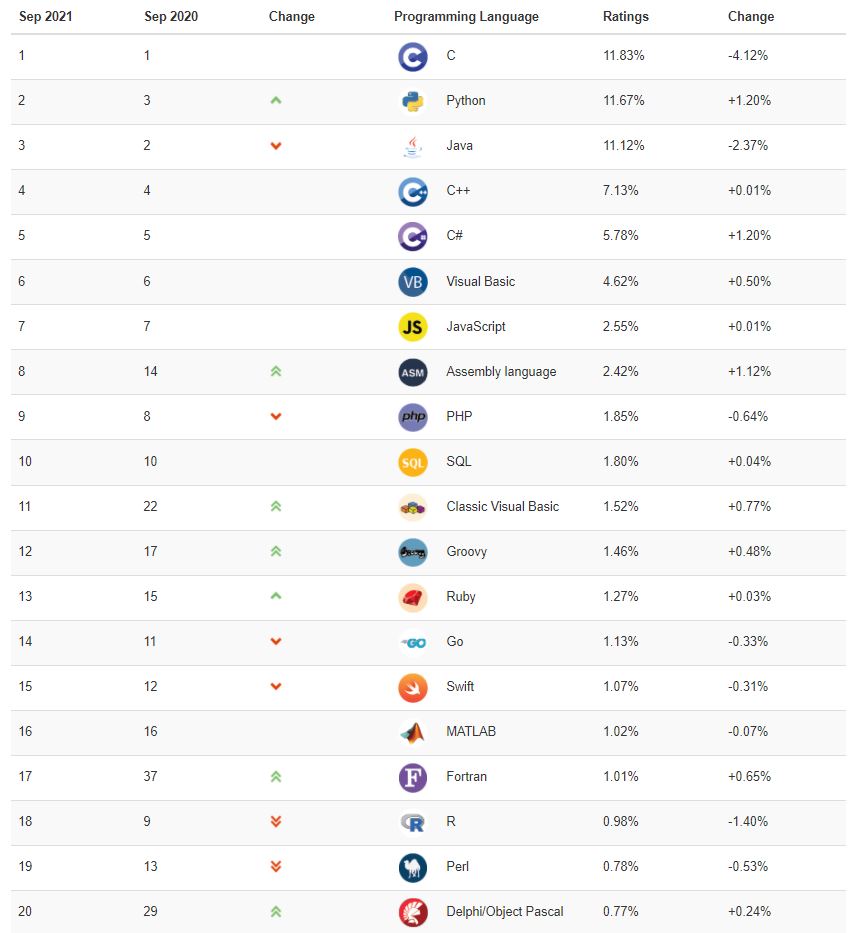Click the Assembly language ASM icon
This screenshot has width=856, height=933.
click(x=412, y=372)
